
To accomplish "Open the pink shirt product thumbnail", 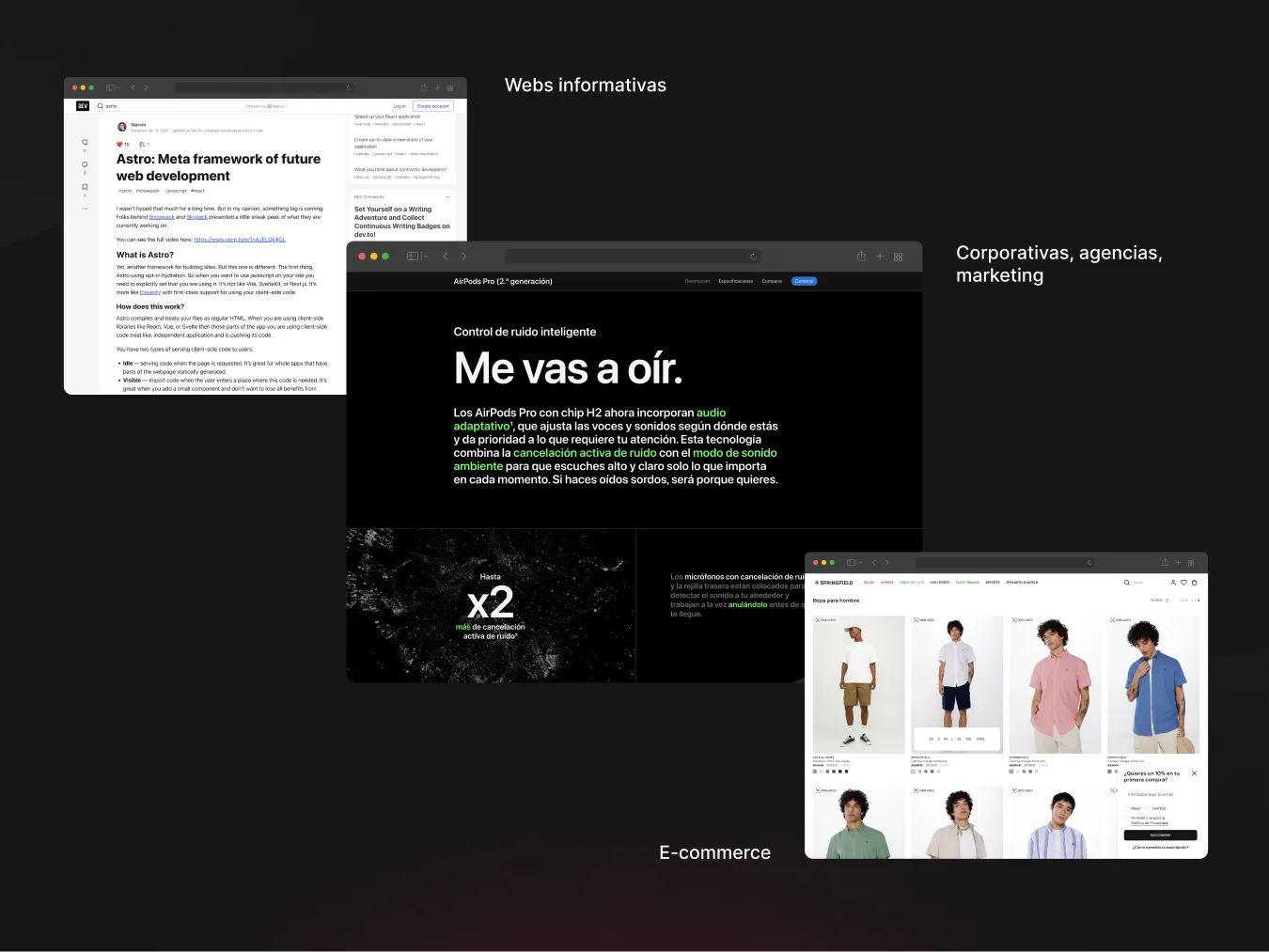I will (1055, 685).
